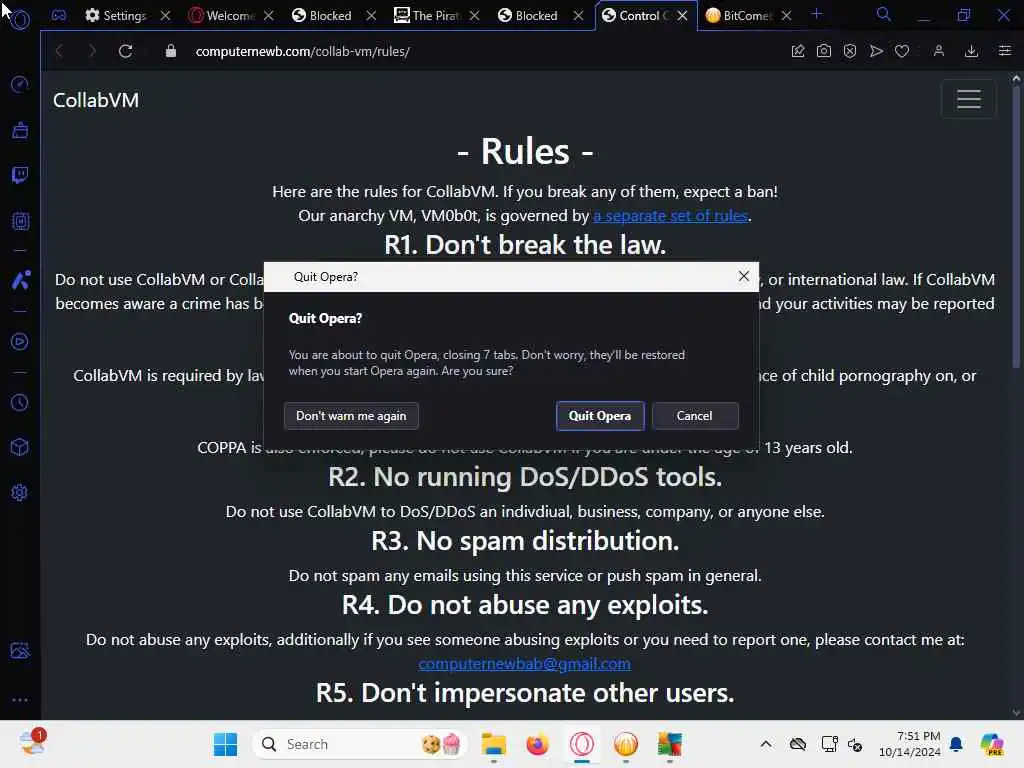Open the Copilot icon on taskbar

coord(992,744)
